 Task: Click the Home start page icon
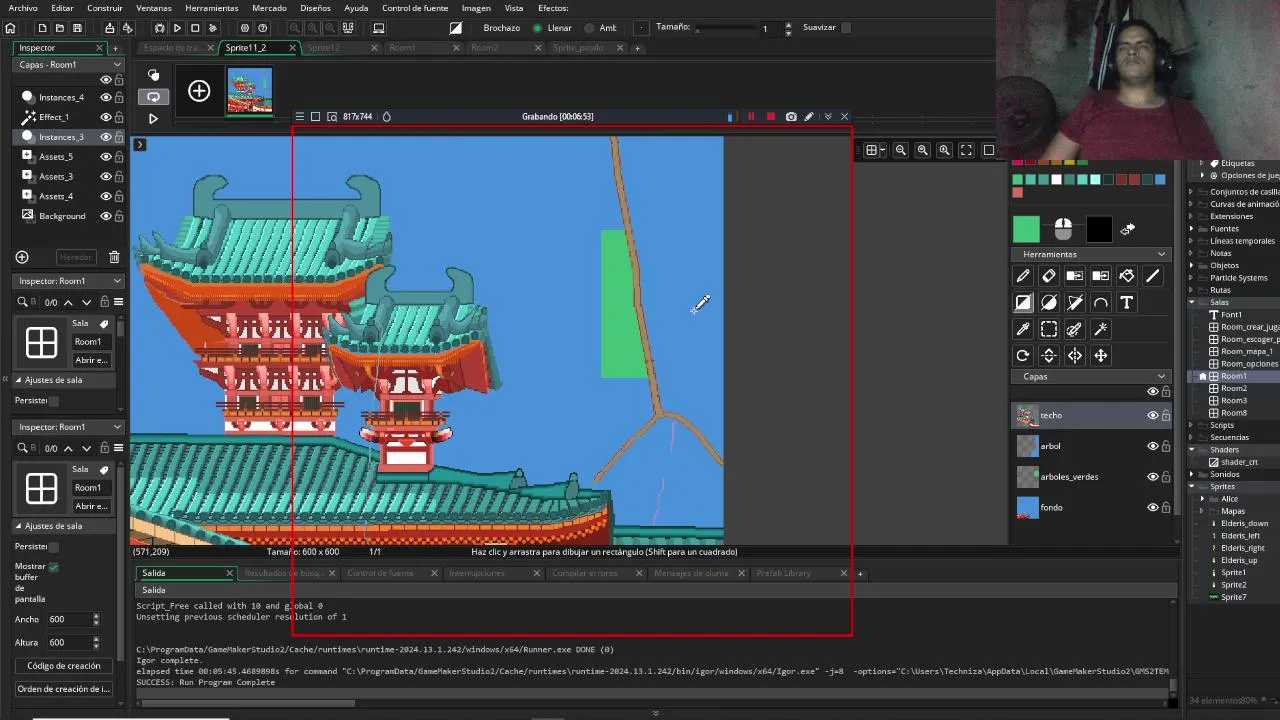(10, 28)
